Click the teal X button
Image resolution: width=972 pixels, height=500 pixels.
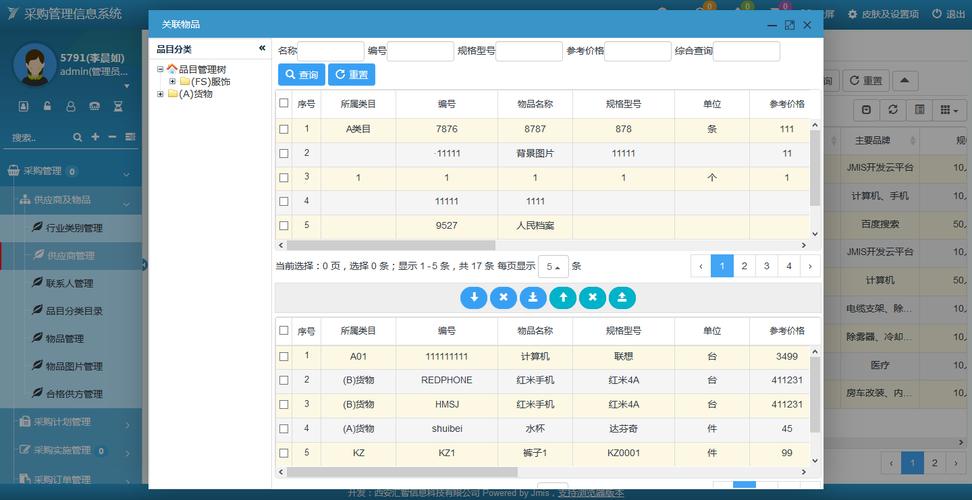point(593,298)
